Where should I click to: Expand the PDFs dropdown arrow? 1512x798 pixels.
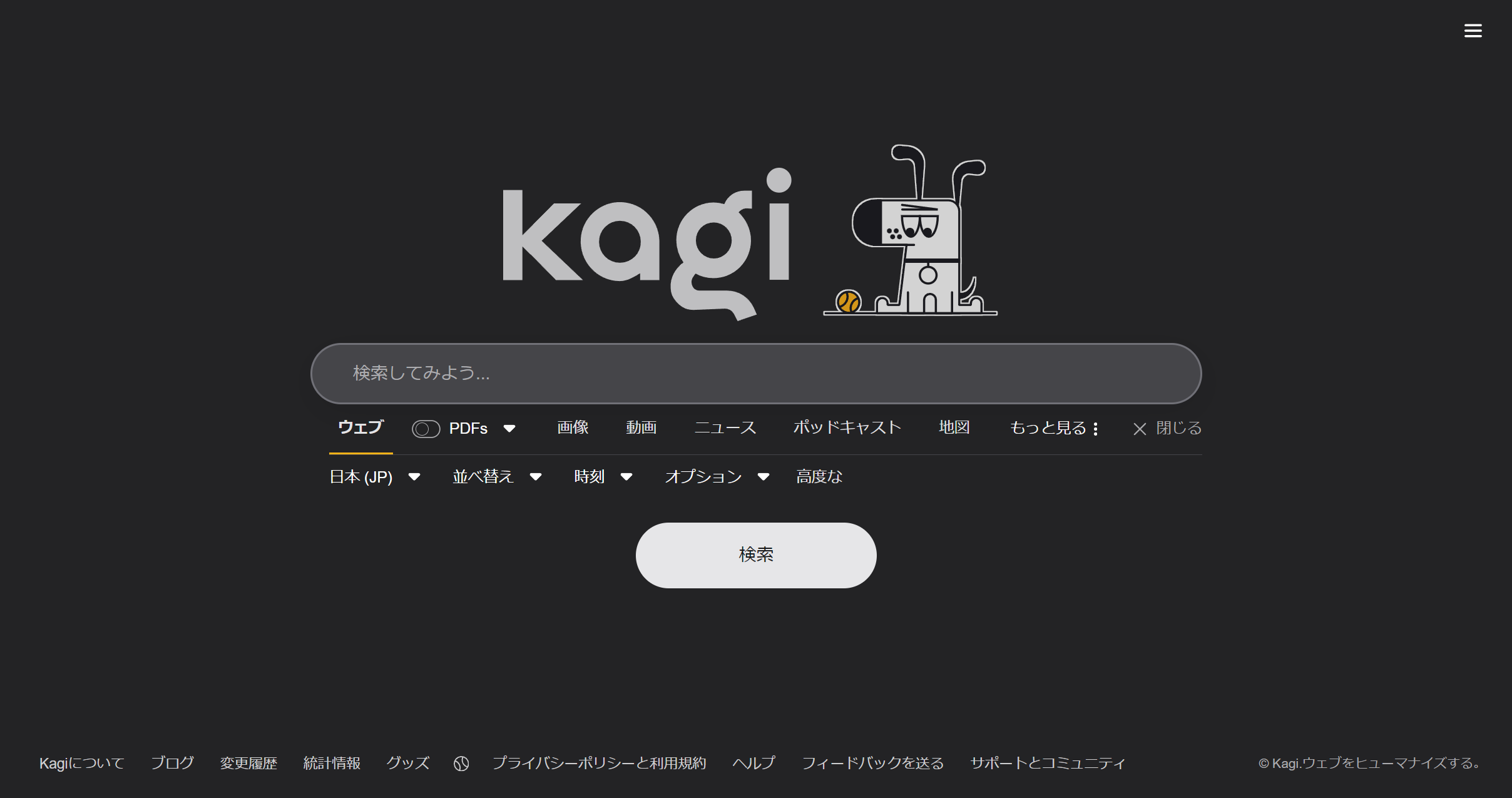[509, 429]
